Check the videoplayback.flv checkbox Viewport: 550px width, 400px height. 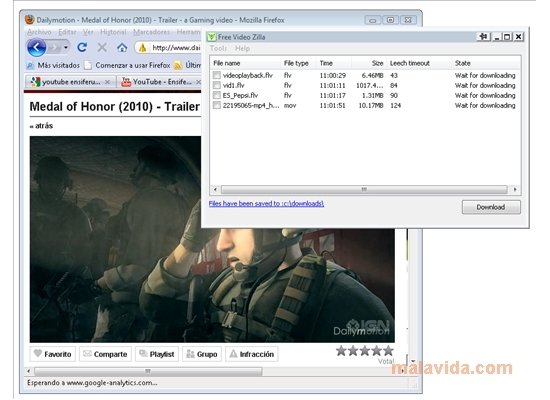[217, 75]
